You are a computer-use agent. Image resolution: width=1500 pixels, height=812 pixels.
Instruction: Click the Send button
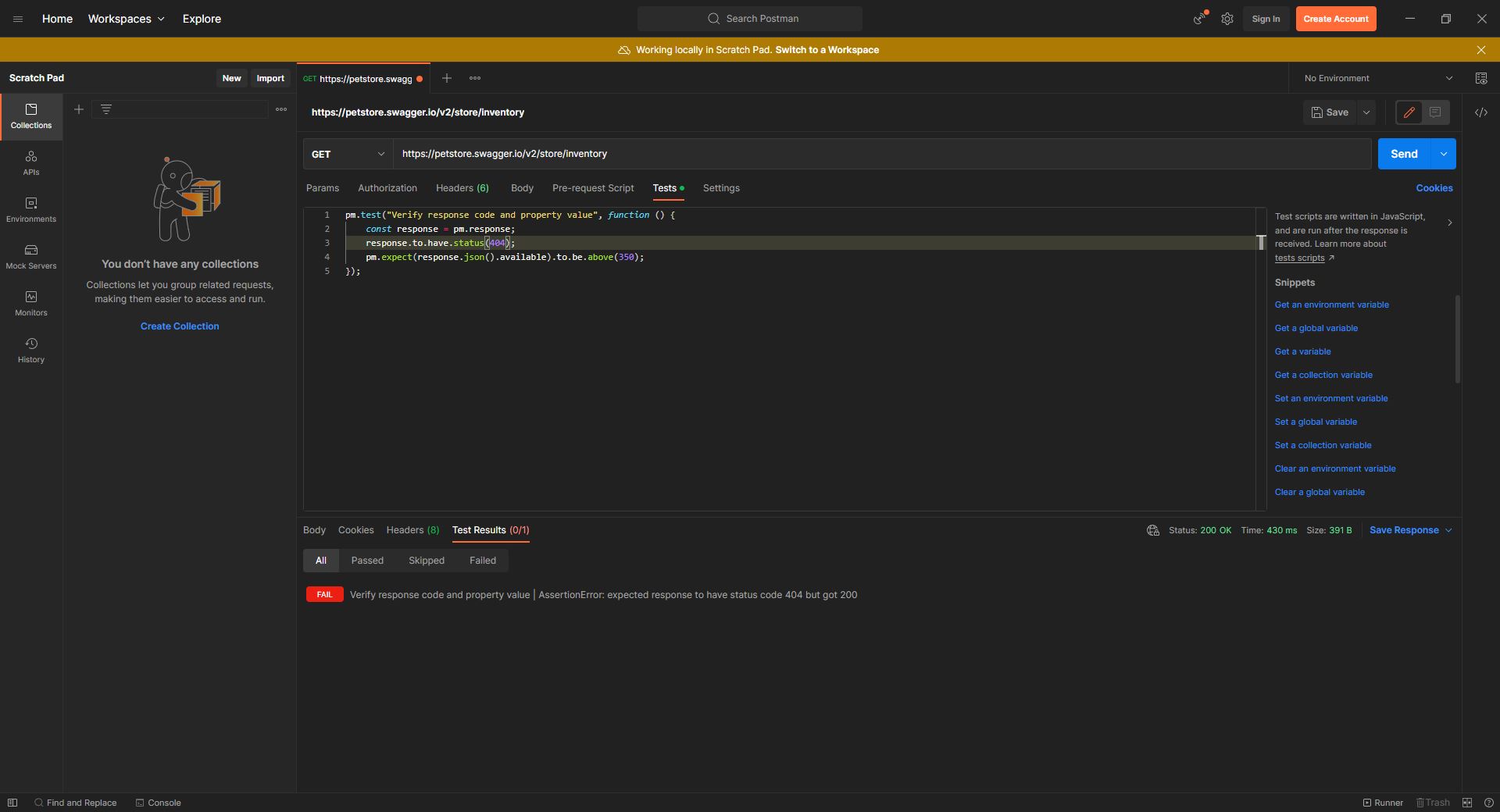1404,154
